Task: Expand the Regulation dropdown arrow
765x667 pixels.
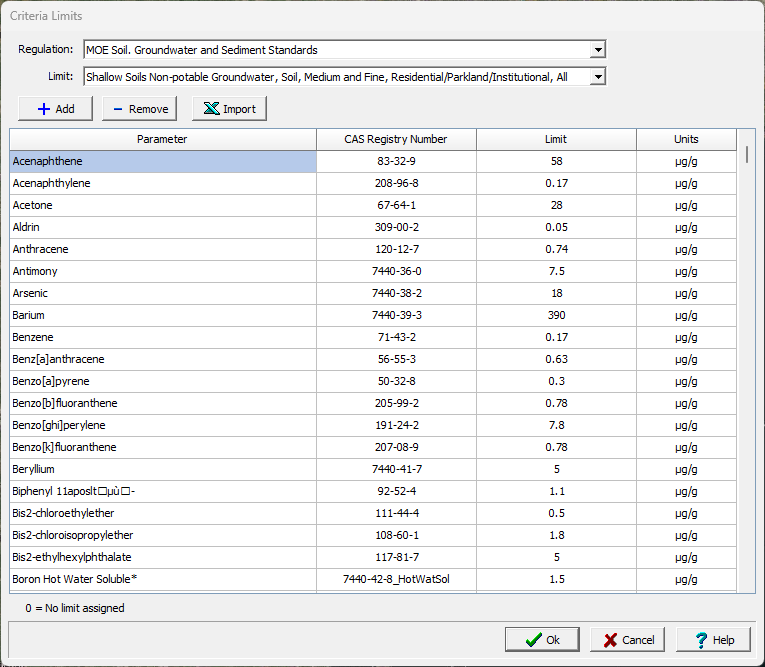Action: coord(598,50)
